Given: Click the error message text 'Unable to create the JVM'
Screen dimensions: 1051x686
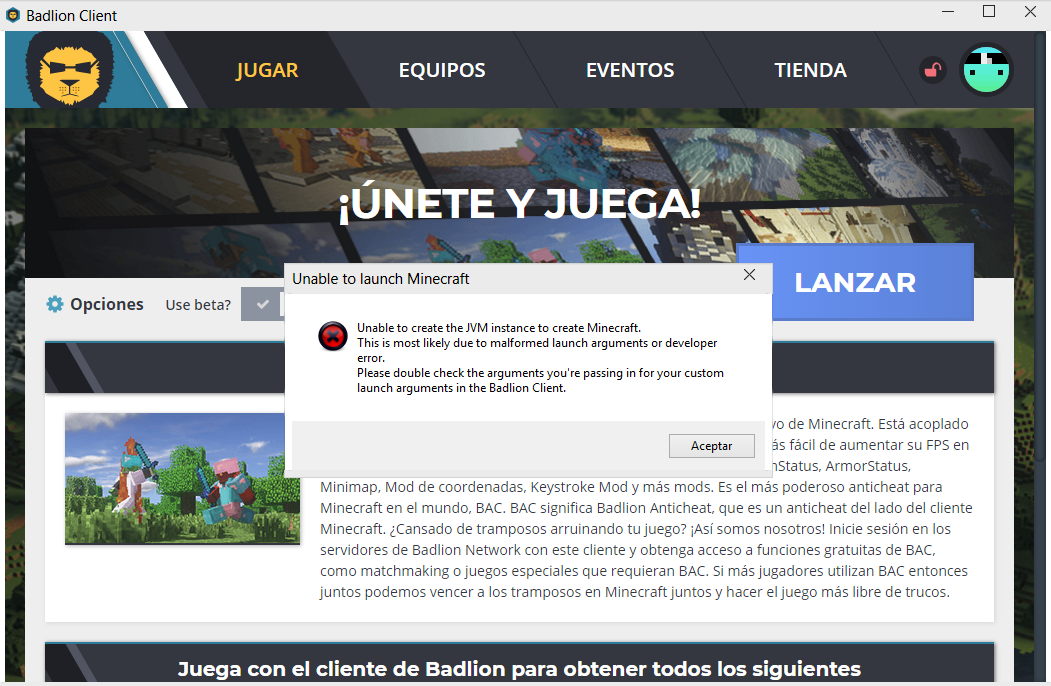Looking at the screenshot, I should [499, 328].
